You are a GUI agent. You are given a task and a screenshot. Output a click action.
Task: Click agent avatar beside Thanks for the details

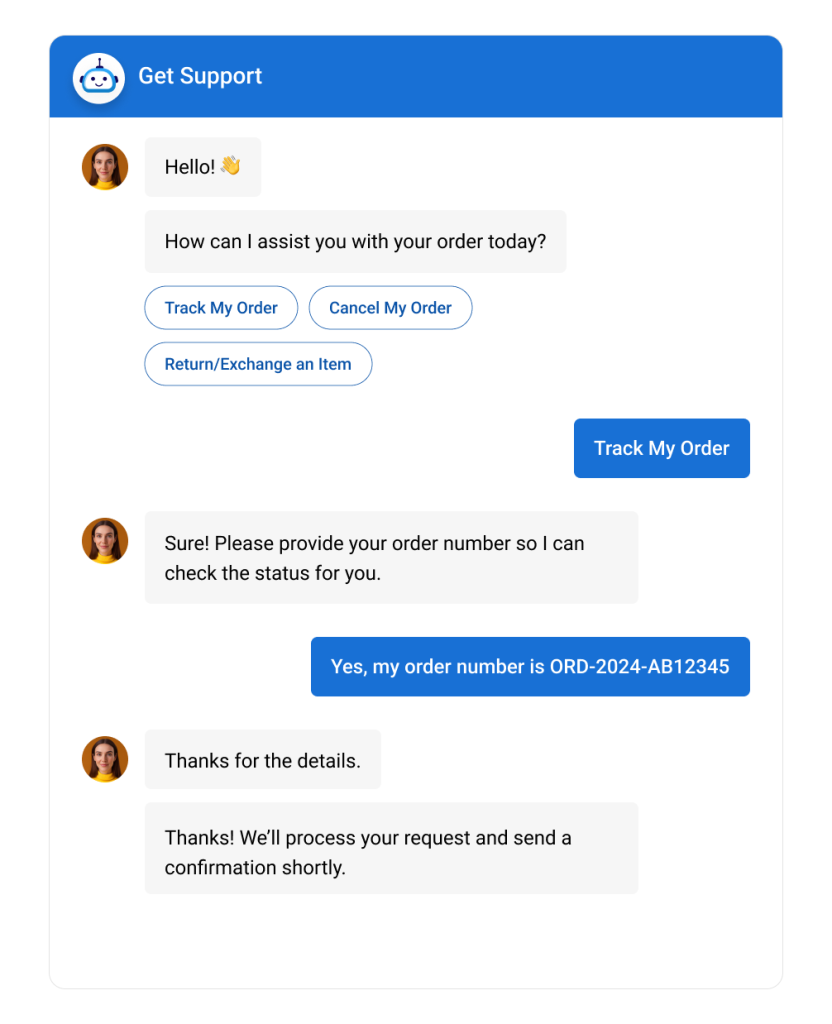[105, 759]
